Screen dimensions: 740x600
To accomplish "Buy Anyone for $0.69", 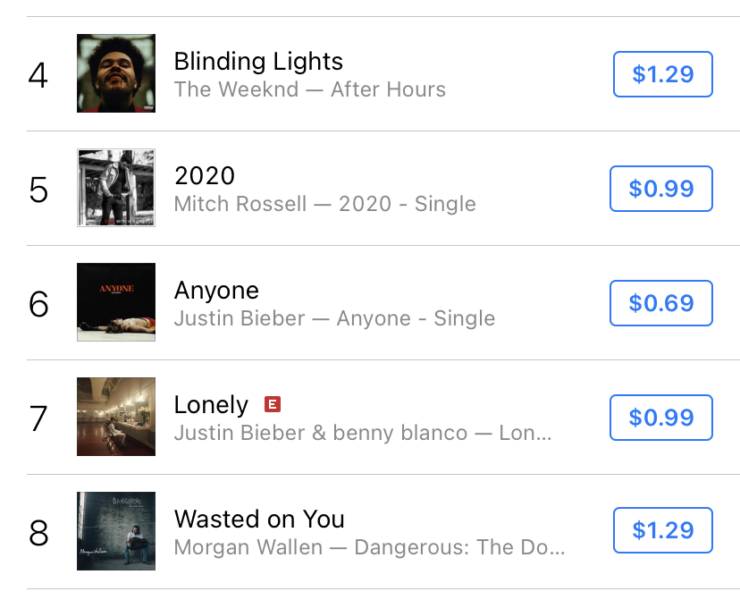I will click(x=661, y=303).
